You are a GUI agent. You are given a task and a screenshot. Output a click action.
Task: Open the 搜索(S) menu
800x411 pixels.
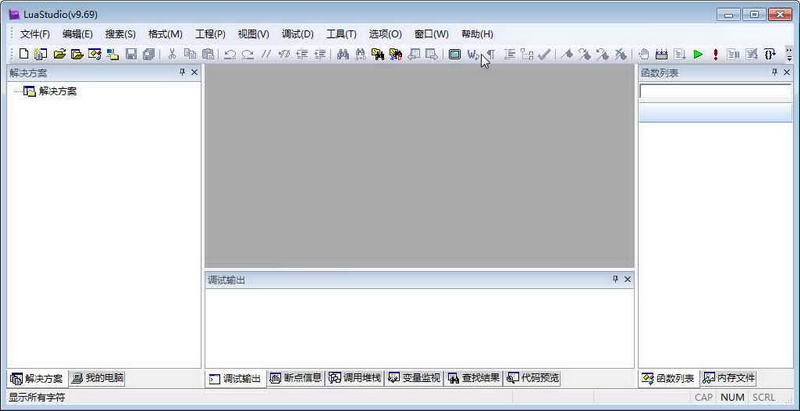pos(120,34)
